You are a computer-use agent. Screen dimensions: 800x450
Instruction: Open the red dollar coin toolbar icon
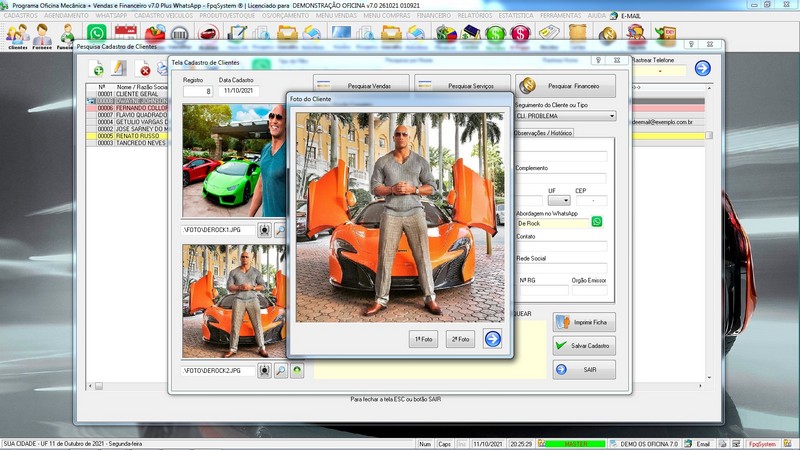tap(520, 34)
